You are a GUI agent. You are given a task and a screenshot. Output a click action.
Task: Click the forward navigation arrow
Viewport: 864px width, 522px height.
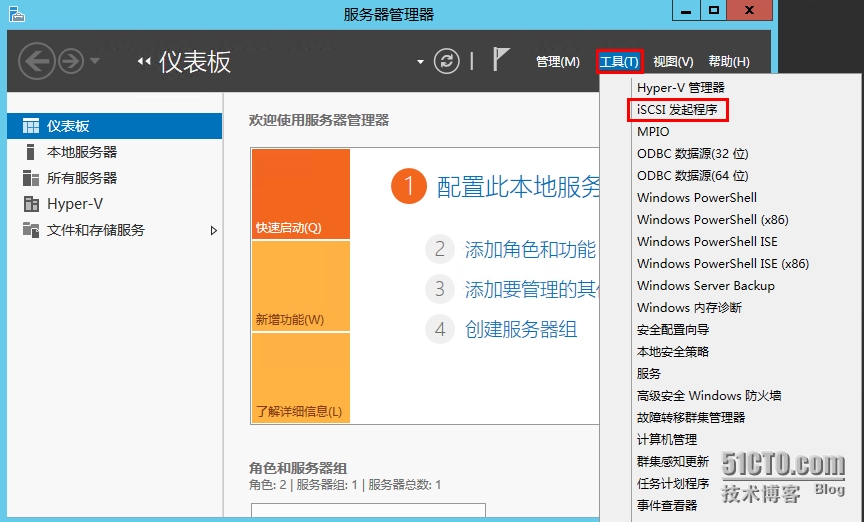(x=71, y=61)
